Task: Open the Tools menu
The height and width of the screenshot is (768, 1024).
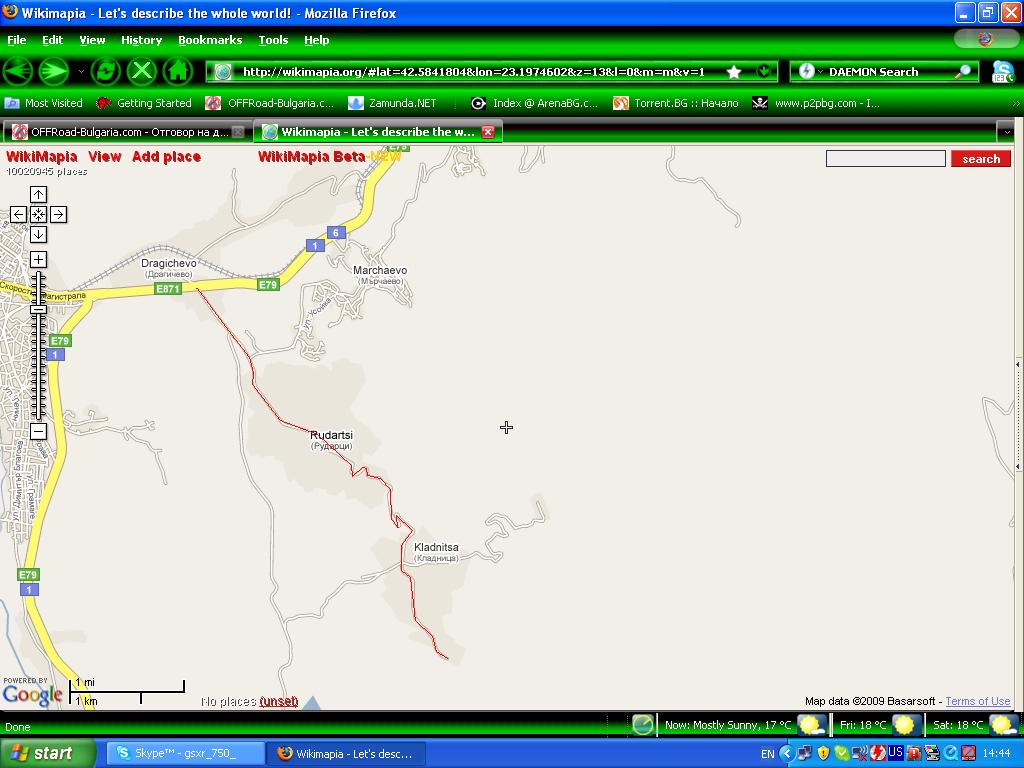Action: click(273, 40)
